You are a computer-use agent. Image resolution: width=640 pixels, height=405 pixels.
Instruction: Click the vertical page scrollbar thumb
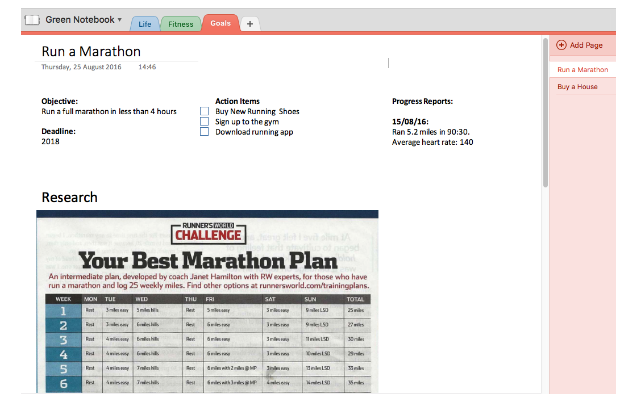pos(545,113)
